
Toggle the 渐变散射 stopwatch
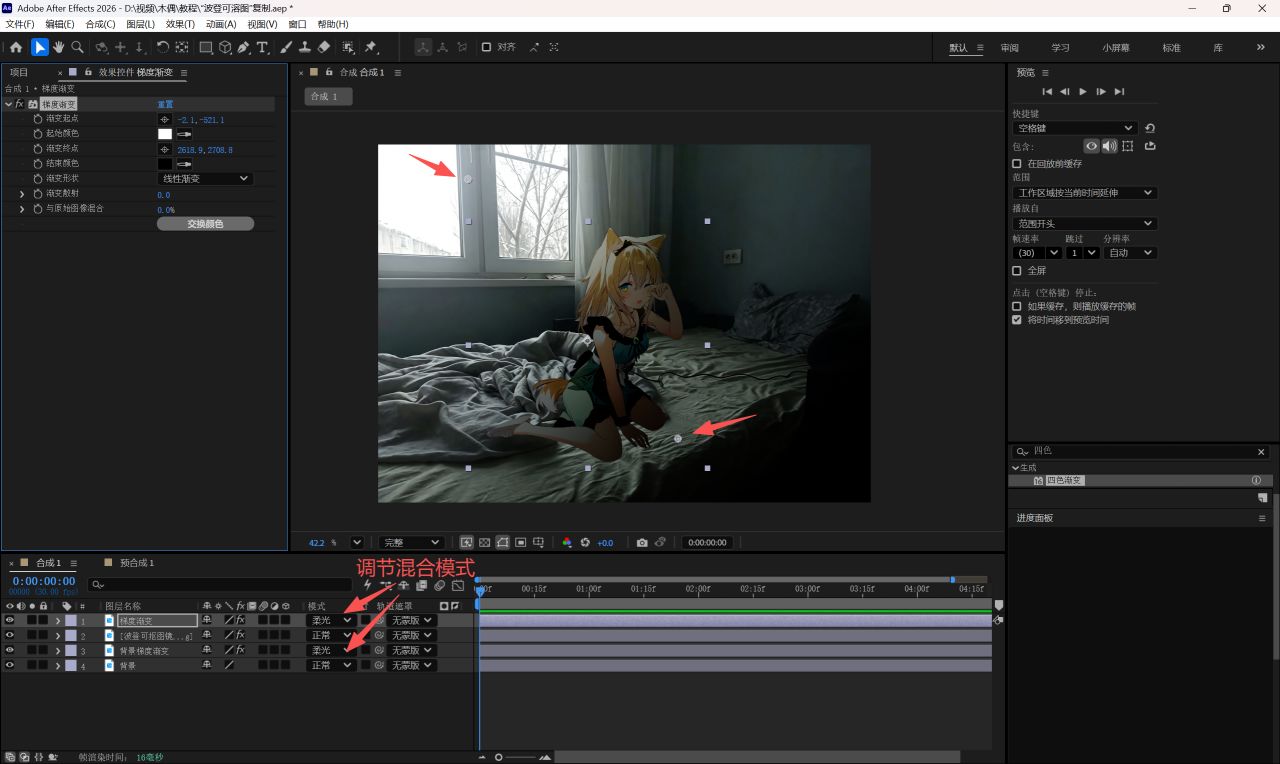click(x=38, y=194)
